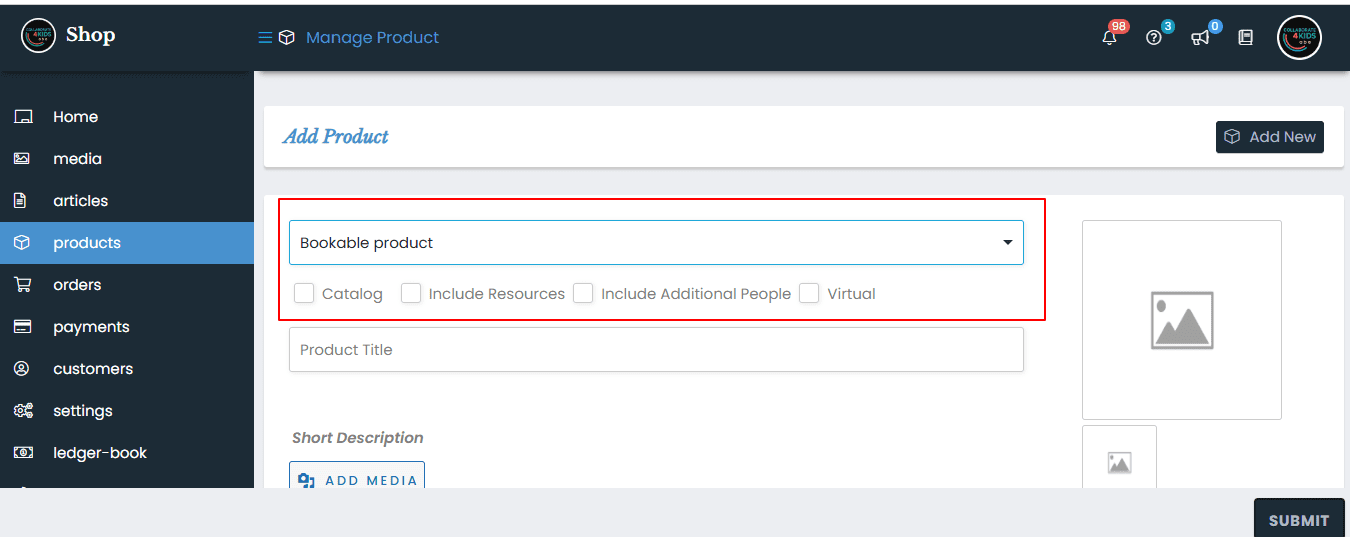
Task: Click the ADD MEDIA button
Action: (357, 478)
